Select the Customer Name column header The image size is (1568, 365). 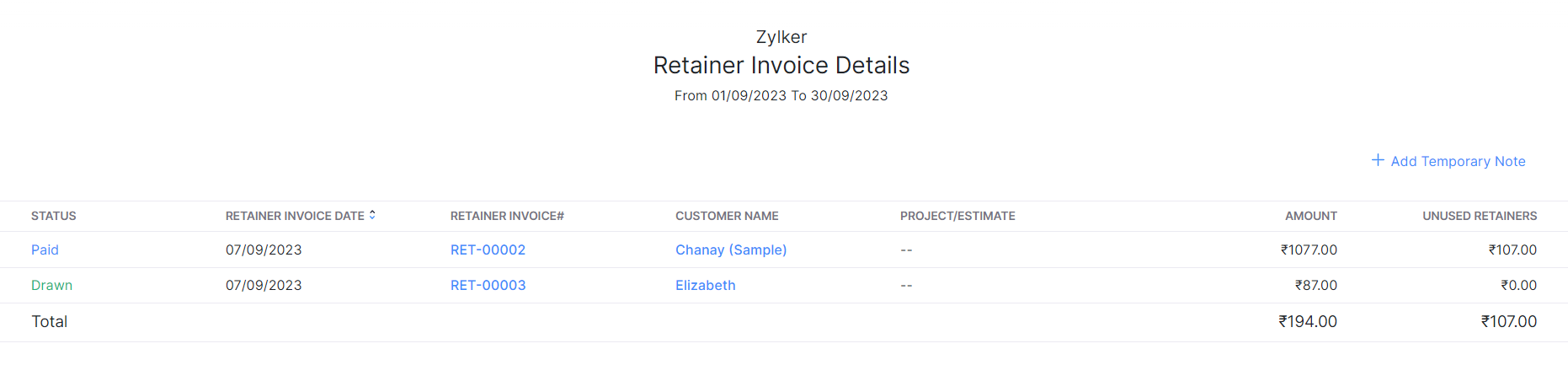(727, 217)
